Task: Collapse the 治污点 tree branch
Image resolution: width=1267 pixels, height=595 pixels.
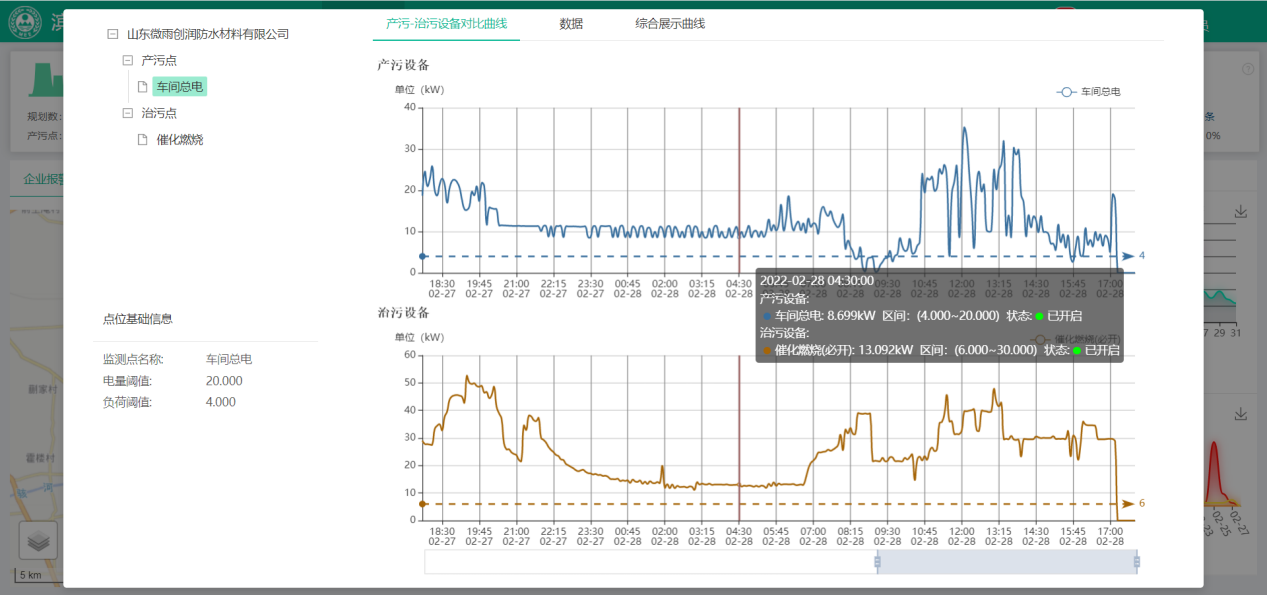Action: (x=127, y=113)
